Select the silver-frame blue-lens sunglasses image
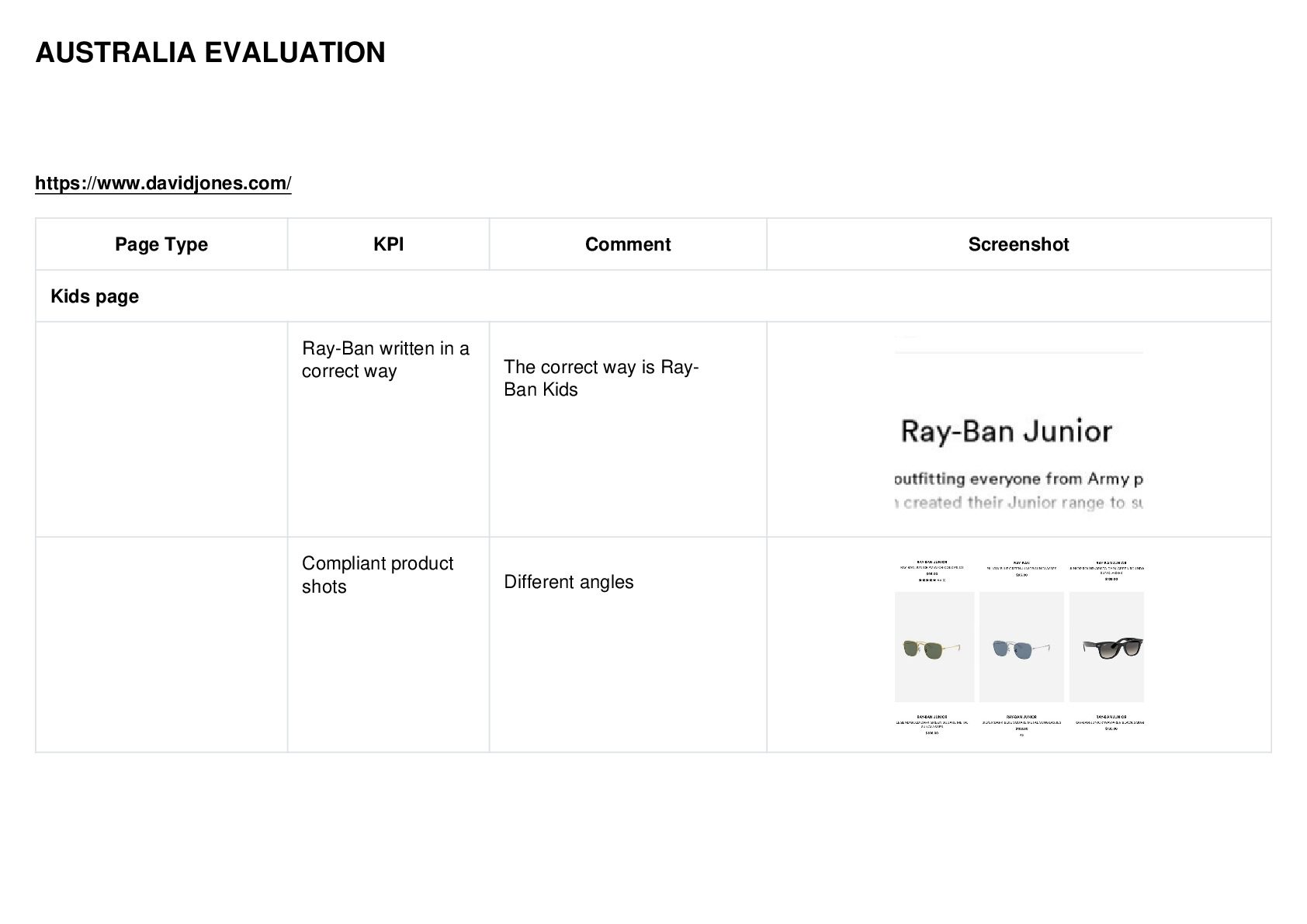The width and height of the screenshot is (1307, 924). click(x=1021, y=647)
